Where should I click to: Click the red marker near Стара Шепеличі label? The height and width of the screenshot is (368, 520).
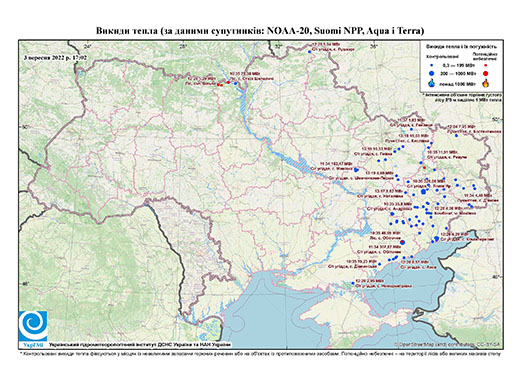(x=228, y=82)
